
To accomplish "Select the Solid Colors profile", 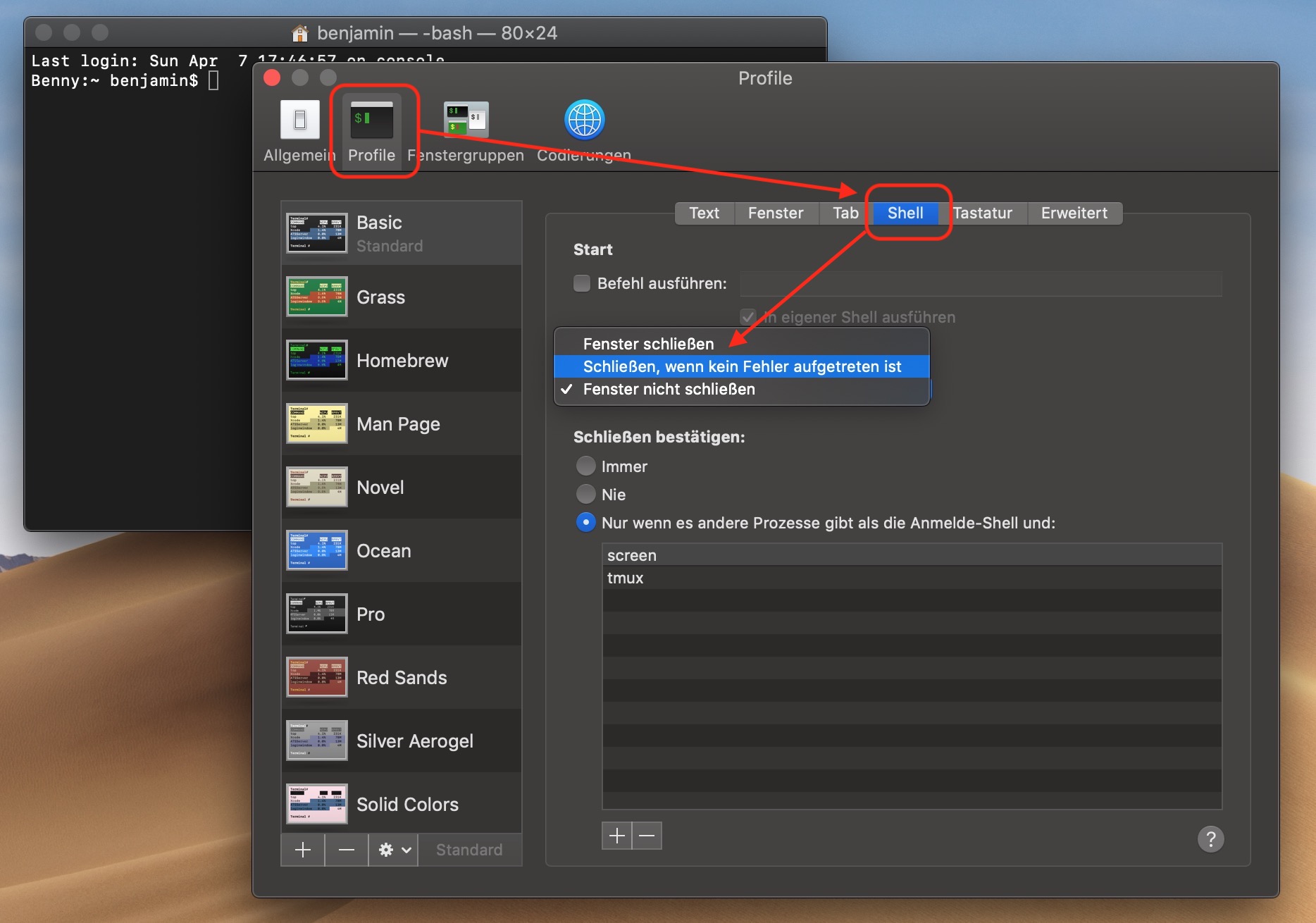I will [x=402, y=804].
